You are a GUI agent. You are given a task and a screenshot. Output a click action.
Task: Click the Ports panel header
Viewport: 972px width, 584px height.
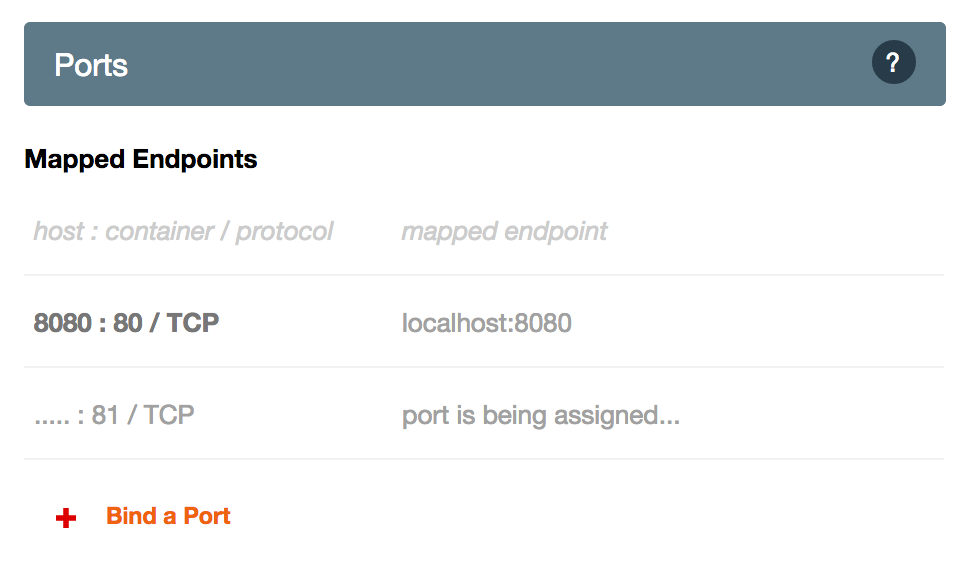coord(485,64)
